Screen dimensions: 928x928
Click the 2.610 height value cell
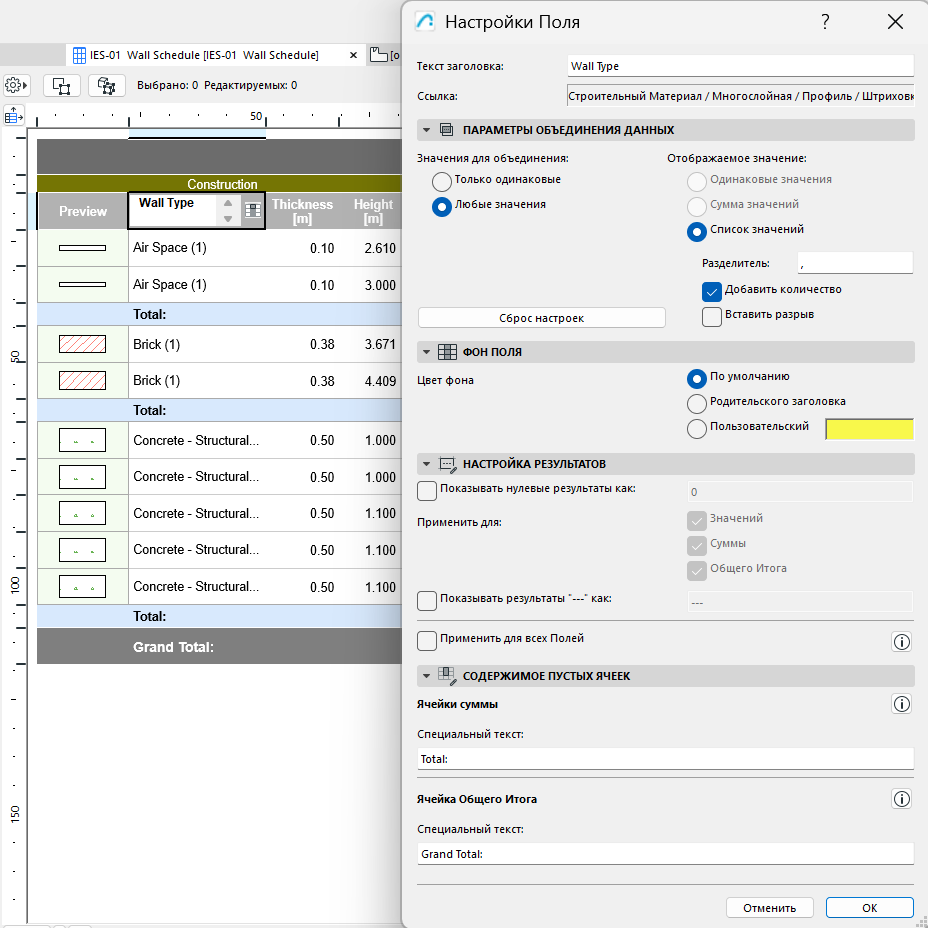(379, 248)
